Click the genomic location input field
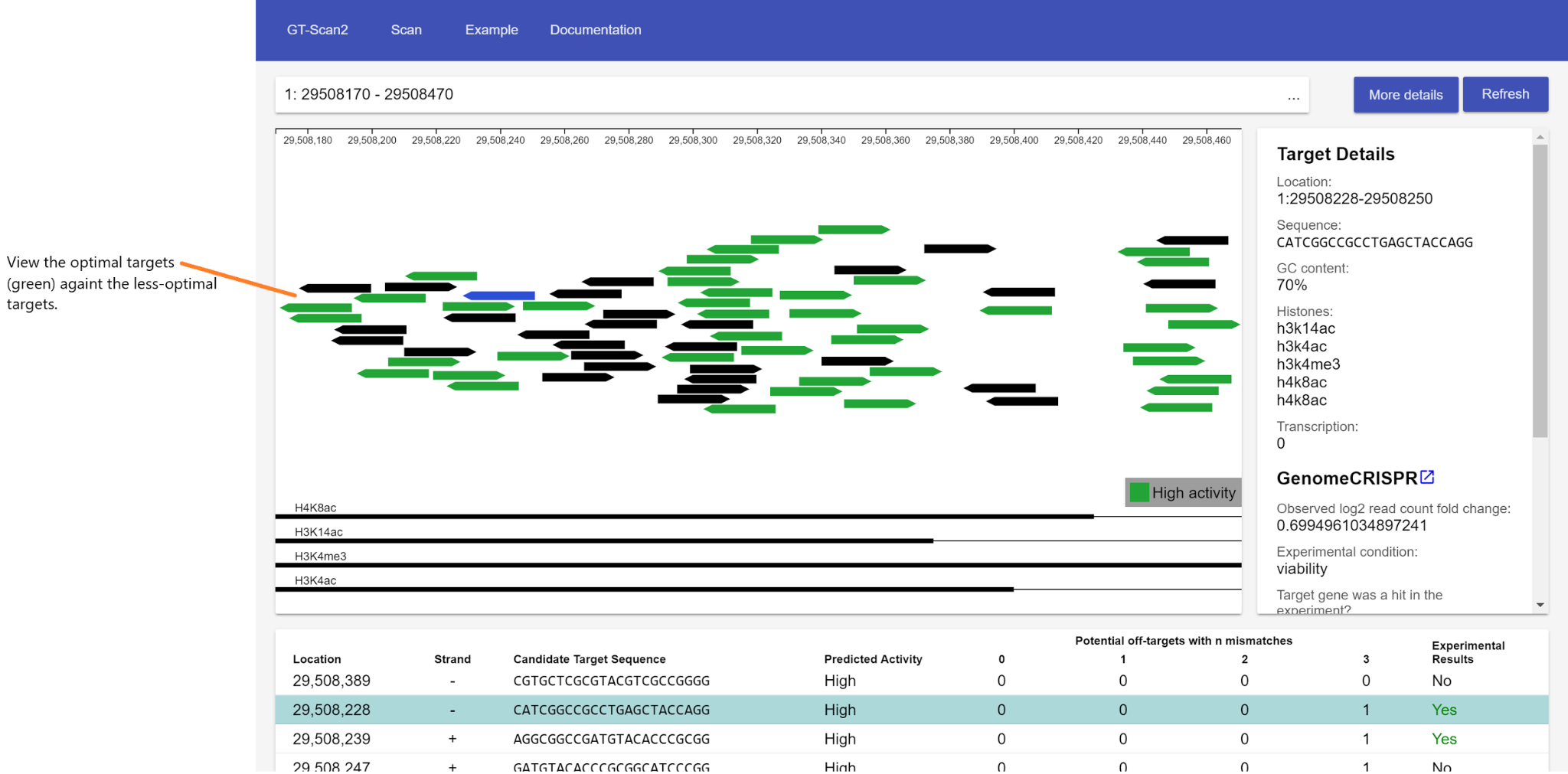Image resolution: width=1568 pixels, height=774 pixels. (766, 95)
